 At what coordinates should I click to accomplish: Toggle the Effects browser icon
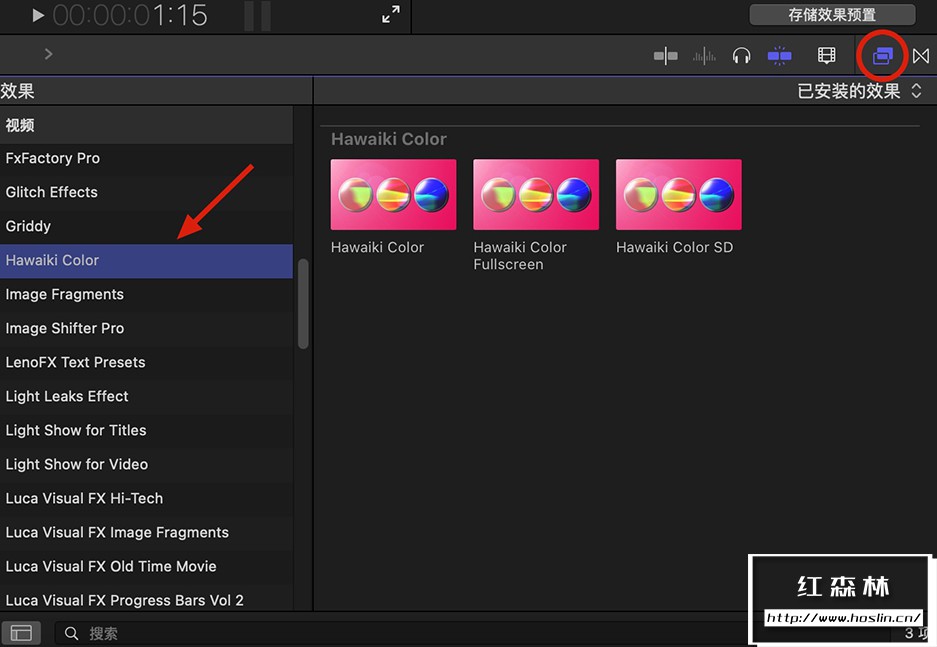(x=882, y=56)
